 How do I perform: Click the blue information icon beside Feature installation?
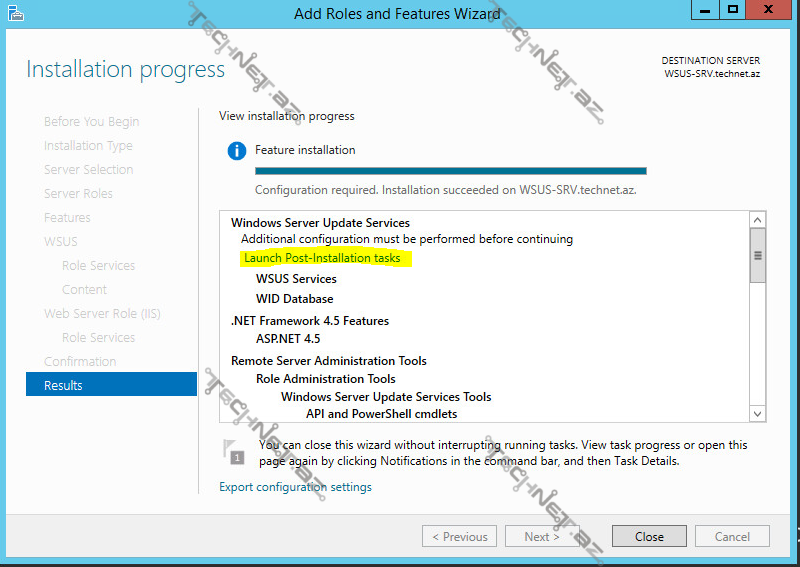[x=237, y=151]
